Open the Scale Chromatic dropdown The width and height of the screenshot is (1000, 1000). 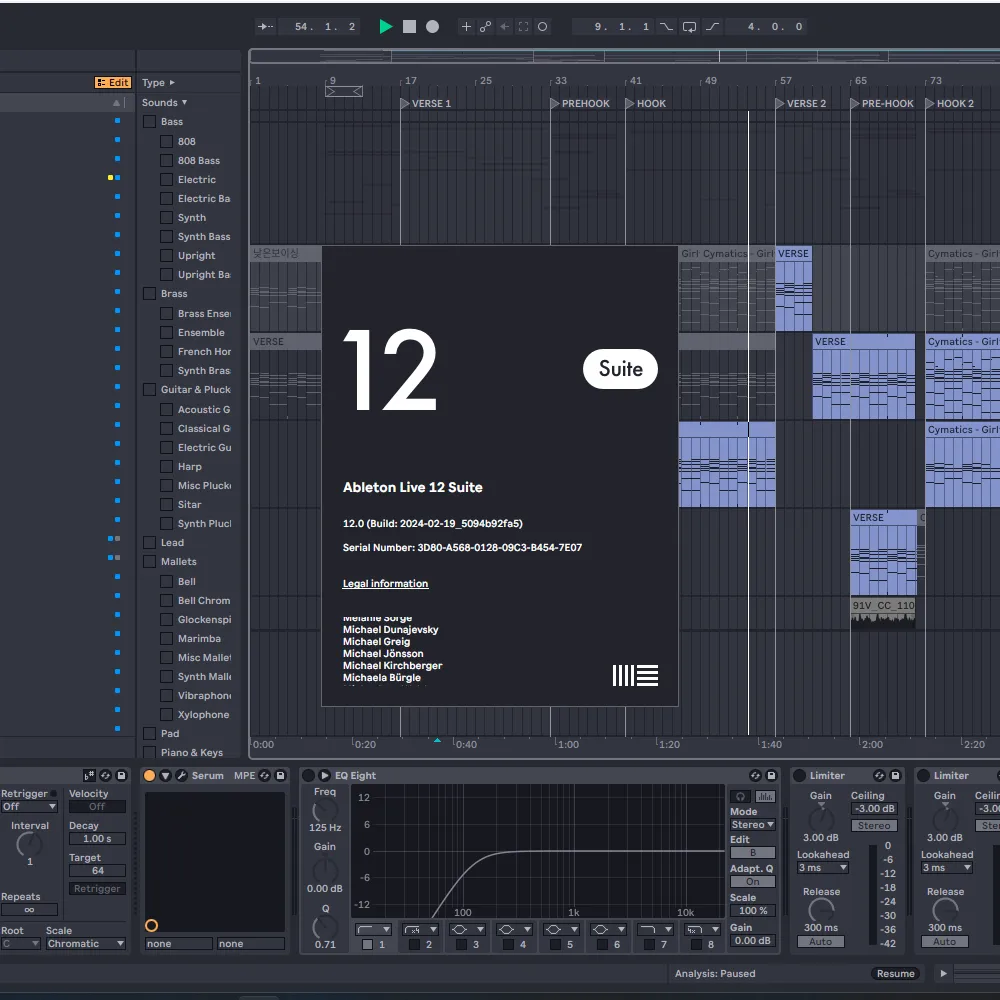tap(85, 943)
